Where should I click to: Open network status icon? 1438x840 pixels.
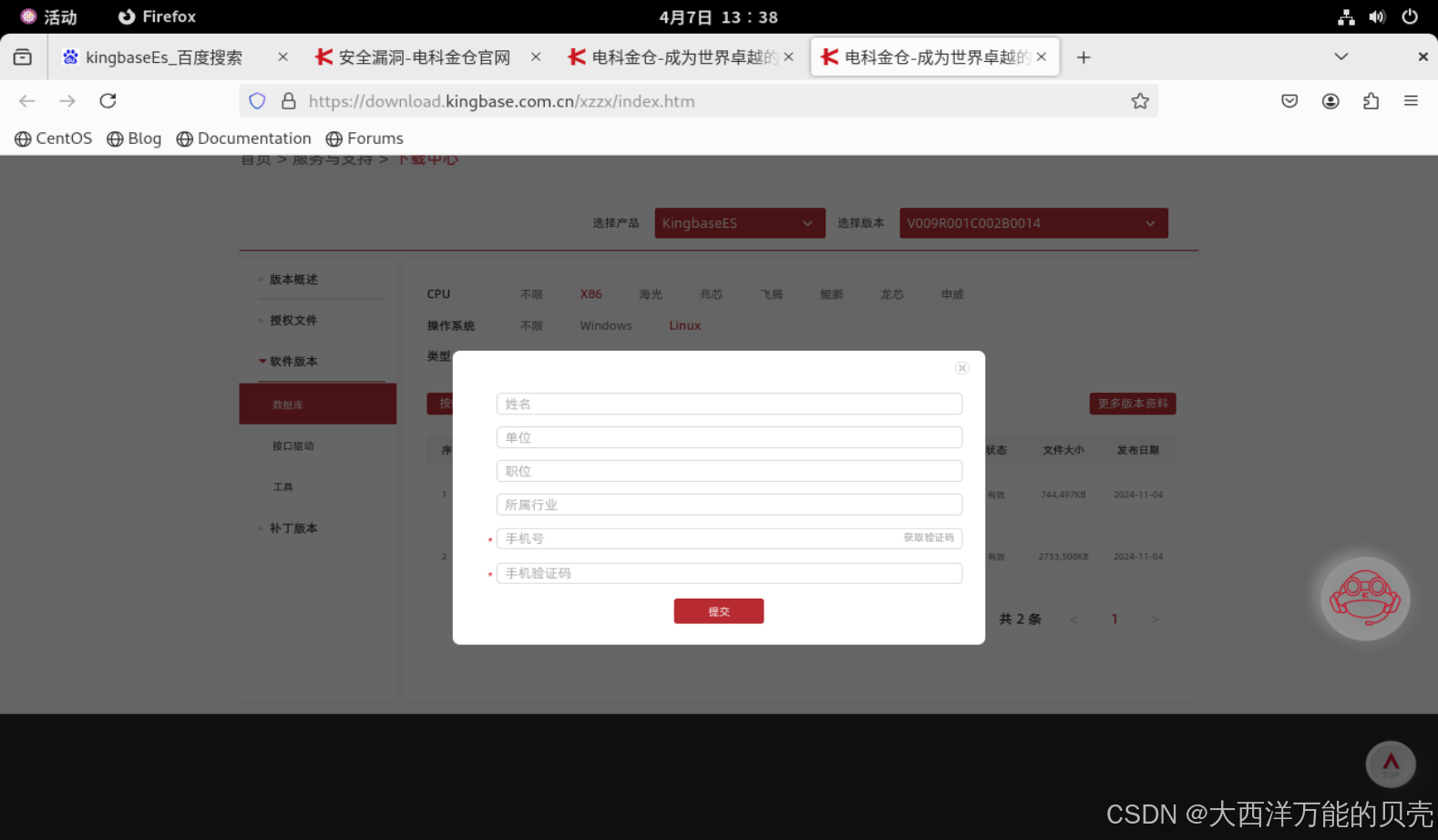point(1346,16)
